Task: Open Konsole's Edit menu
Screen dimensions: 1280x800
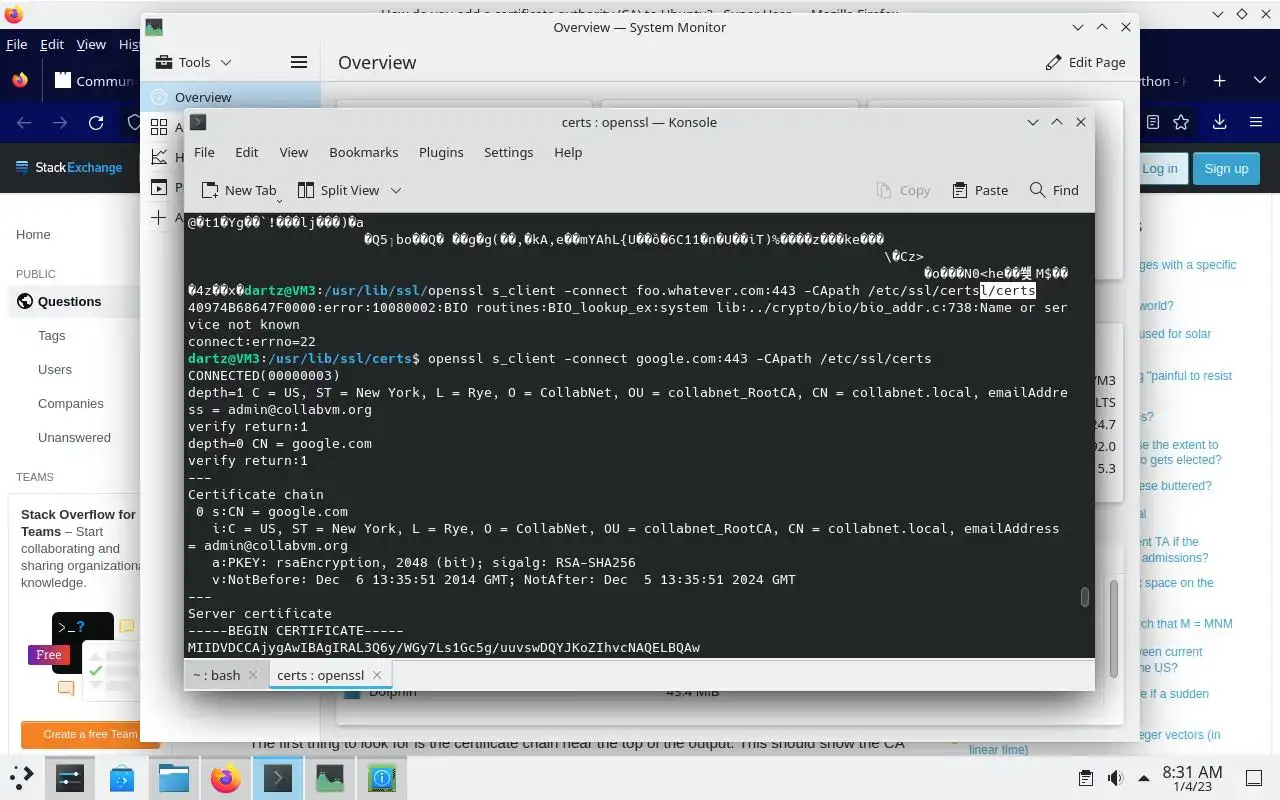Action: click(x=247, y=152)
